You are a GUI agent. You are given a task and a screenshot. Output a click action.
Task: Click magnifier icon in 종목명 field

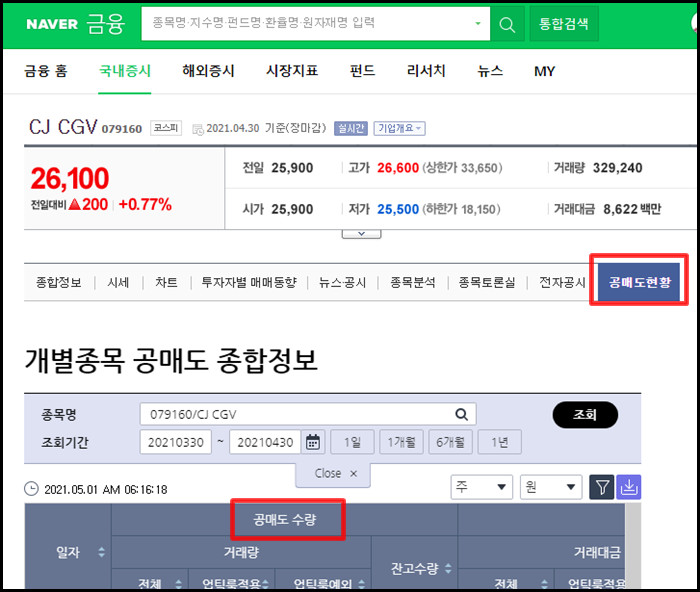461,414
